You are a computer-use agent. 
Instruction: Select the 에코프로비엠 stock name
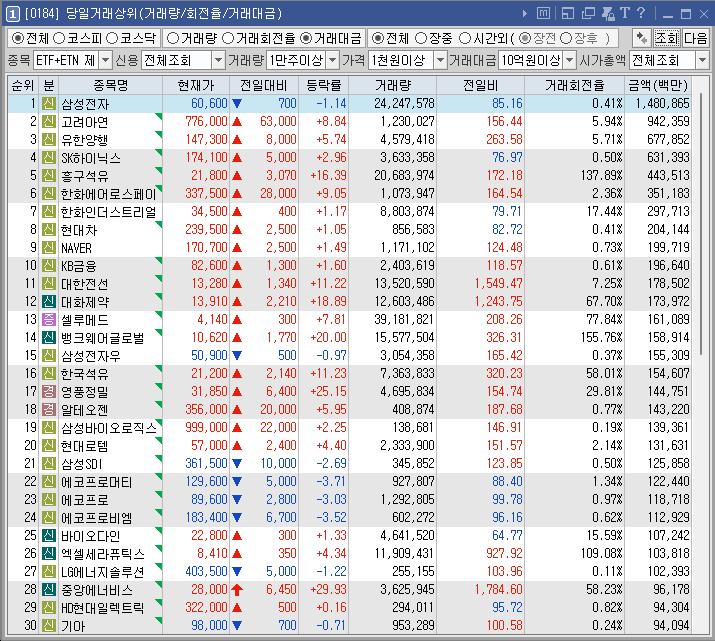point(97,517)
